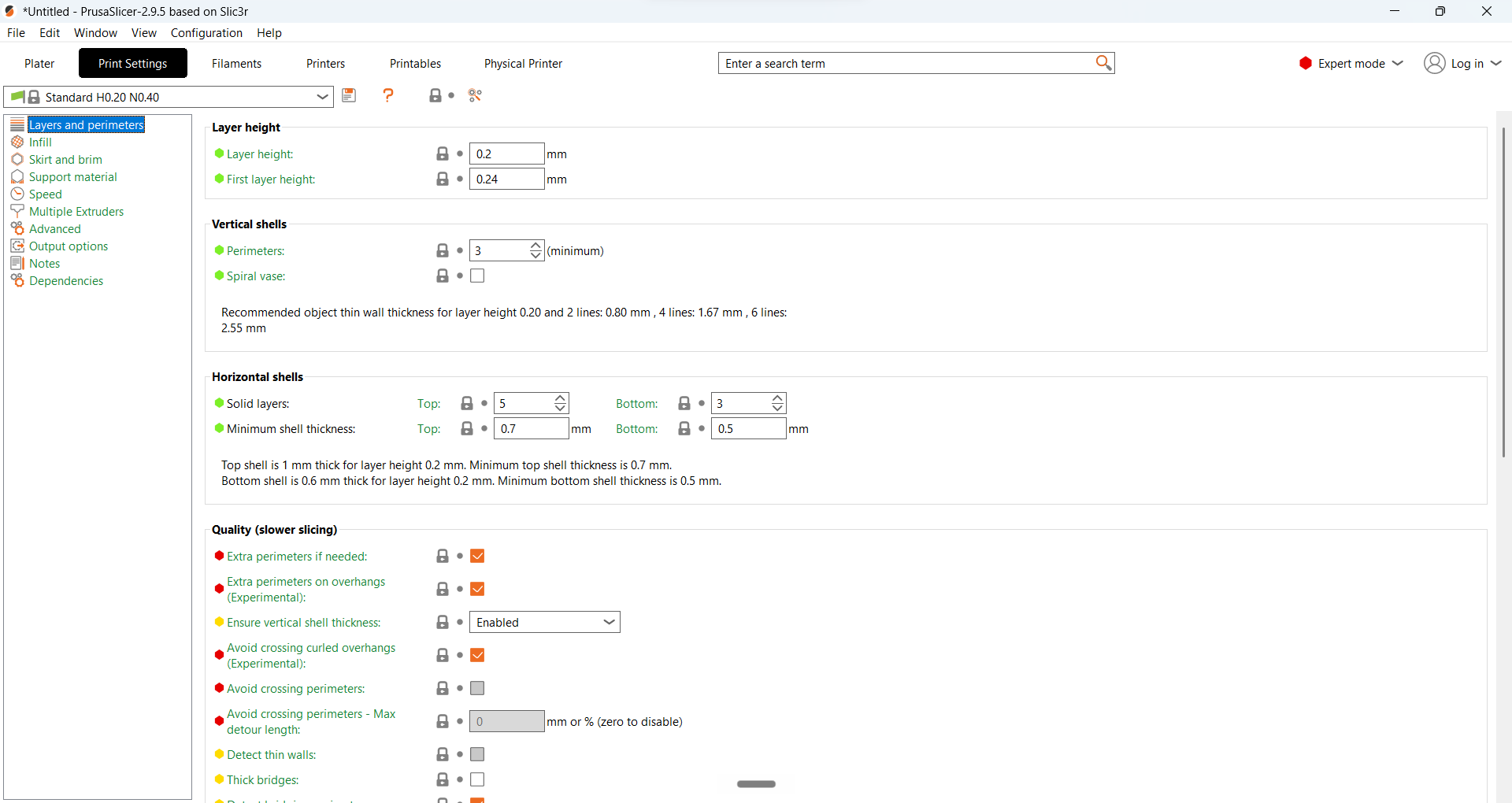Image resolution: width=1512 pixels, height=803 pixels.
Task: Click lock icon beside Ensure vertical shell thickness
Action: tap(443, 622)
